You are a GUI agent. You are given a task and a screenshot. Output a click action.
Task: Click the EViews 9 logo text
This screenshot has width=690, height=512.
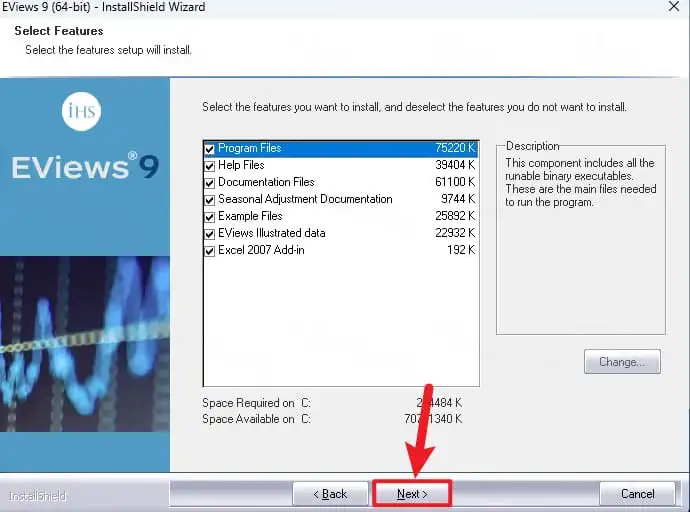[x=85, y=166]
